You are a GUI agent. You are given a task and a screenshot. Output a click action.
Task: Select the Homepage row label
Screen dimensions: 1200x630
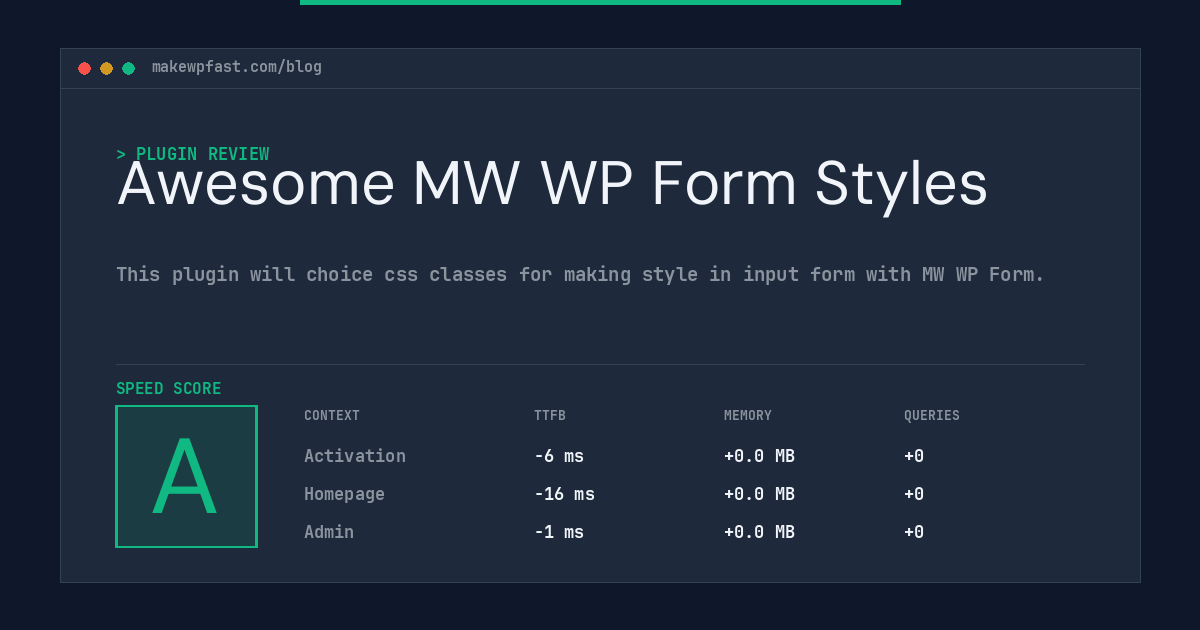click(x=344, y=494)
